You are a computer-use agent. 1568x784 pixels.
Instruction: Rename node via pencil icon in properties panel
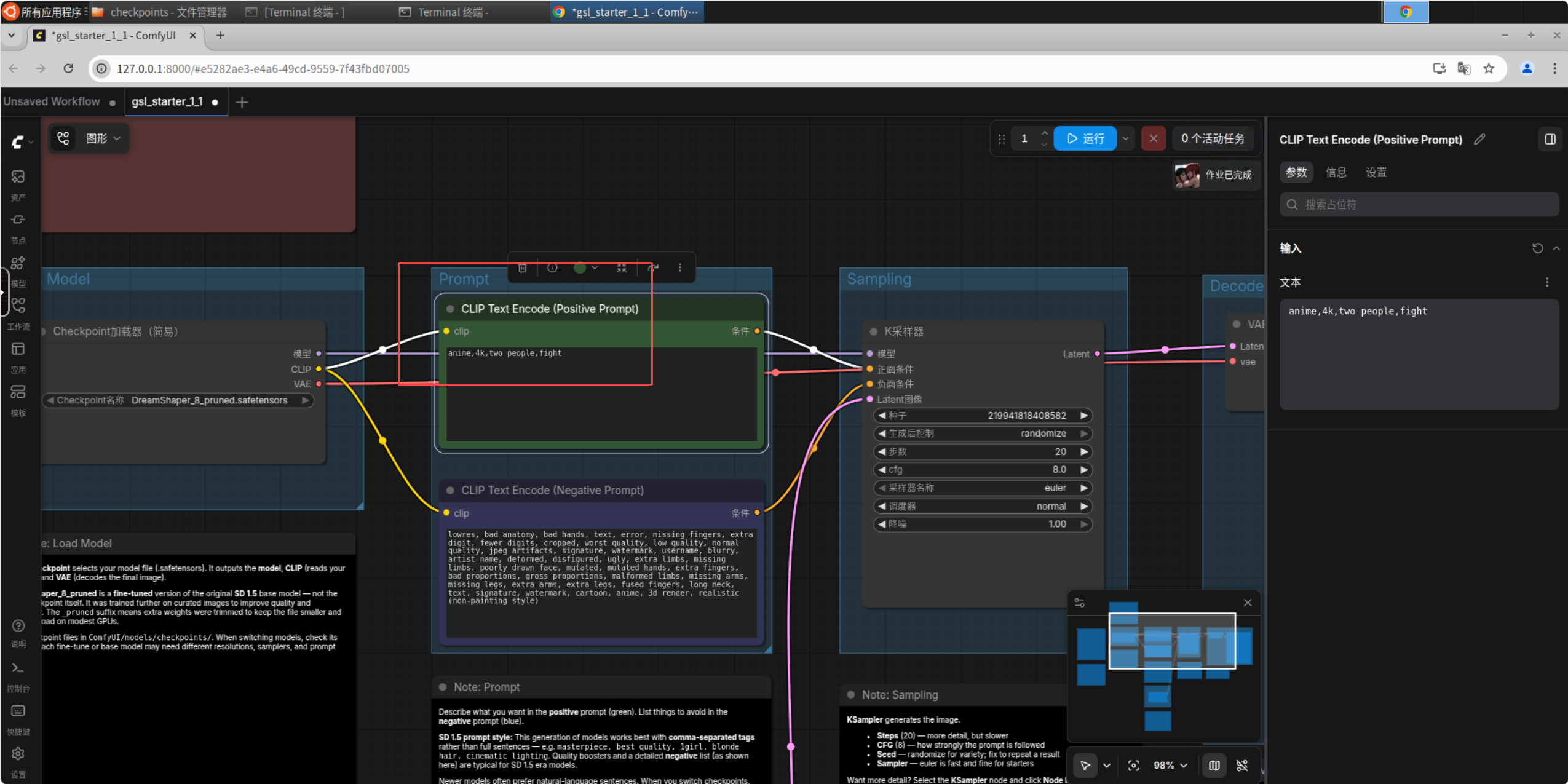1479,140
